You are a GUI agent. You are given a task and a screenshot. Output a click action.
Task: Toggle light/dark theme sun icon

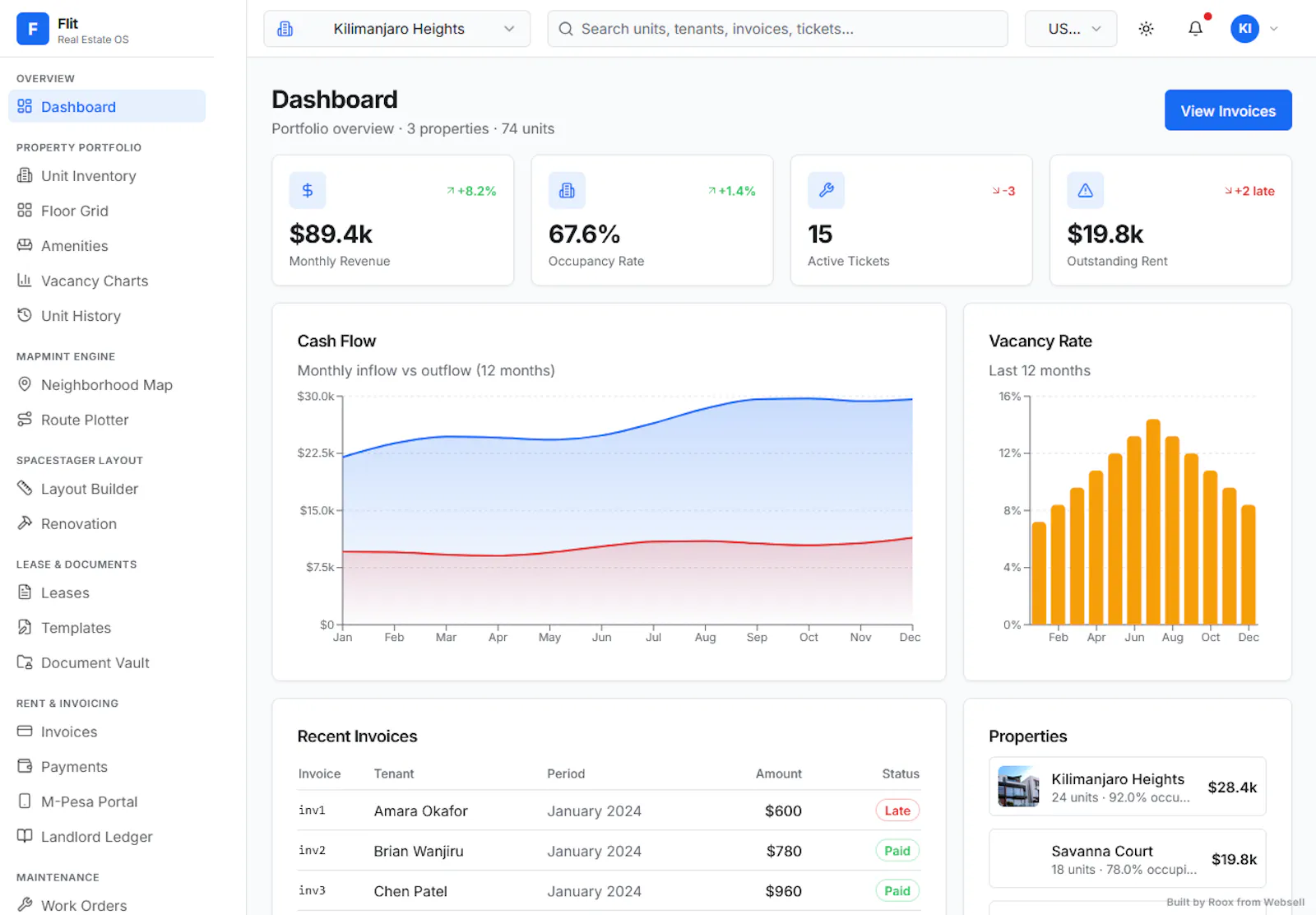coord(1146,29)
